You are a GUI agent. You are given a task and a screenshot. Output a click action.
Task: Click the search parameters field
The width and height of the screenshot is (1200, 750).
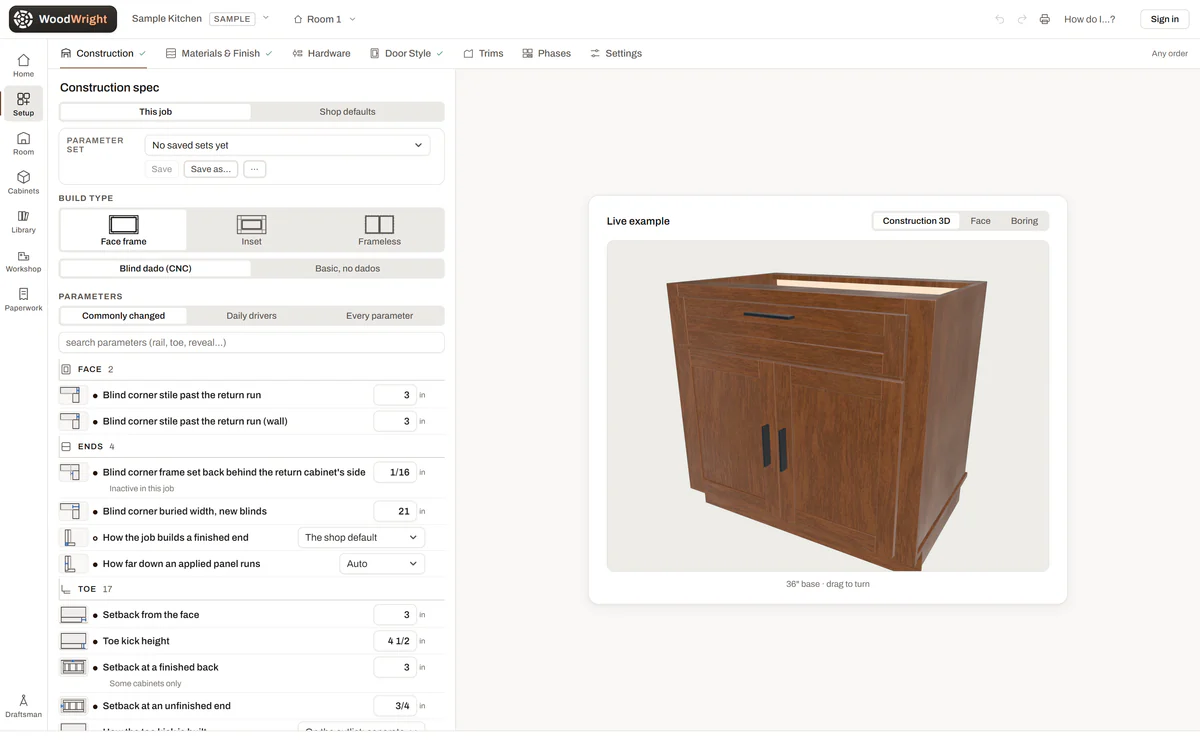coord(251,343)
